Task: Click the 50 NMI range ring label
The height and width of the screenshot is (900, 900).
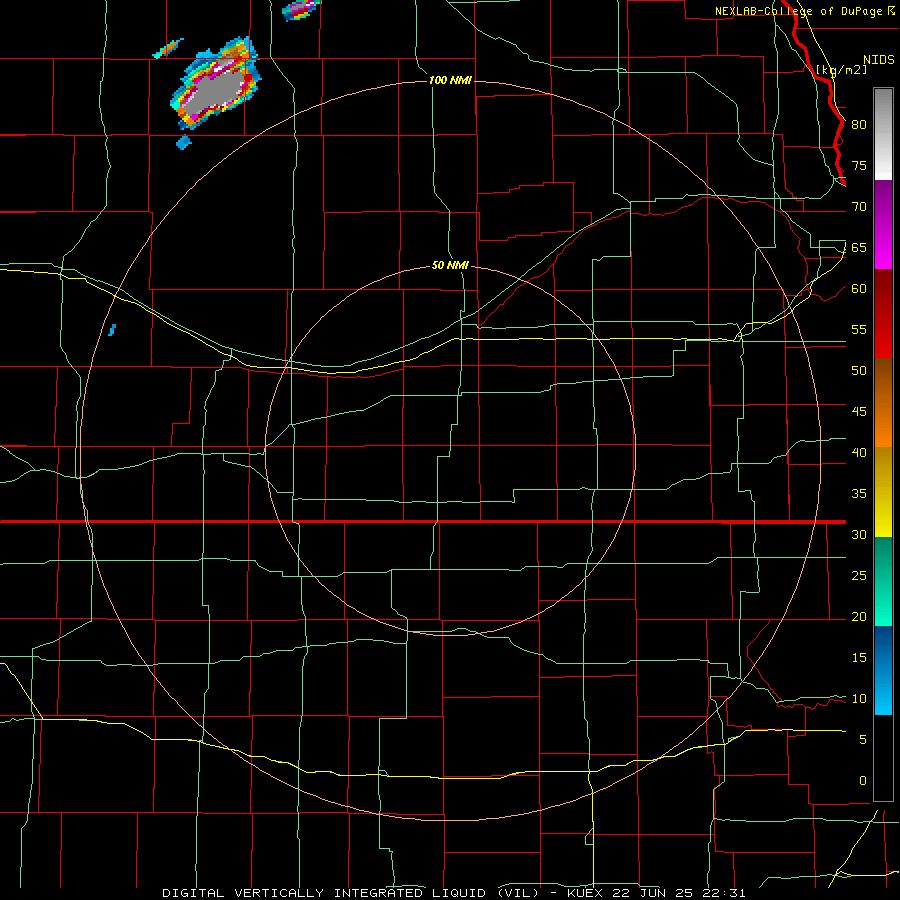Action: (x=450, y=265)
